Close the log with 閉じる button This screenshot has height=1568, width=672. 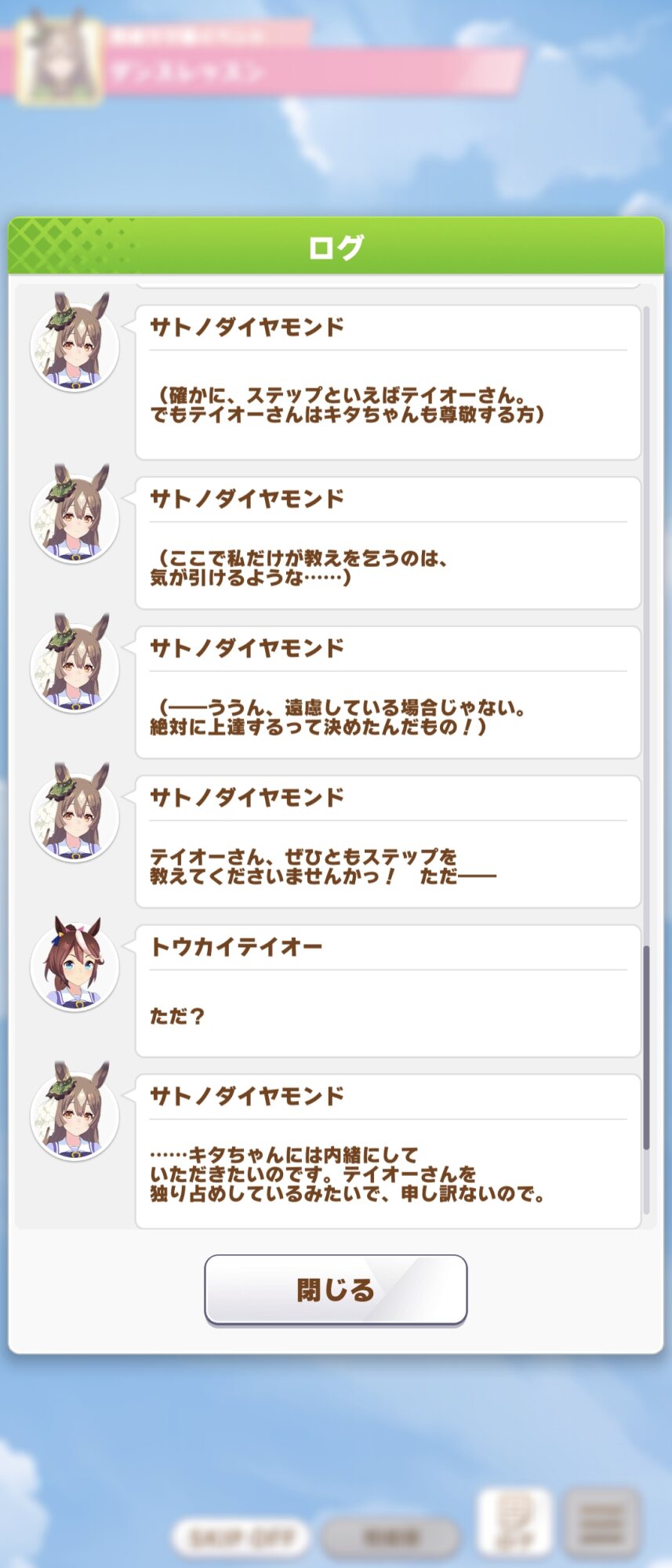coord(336,1290)
